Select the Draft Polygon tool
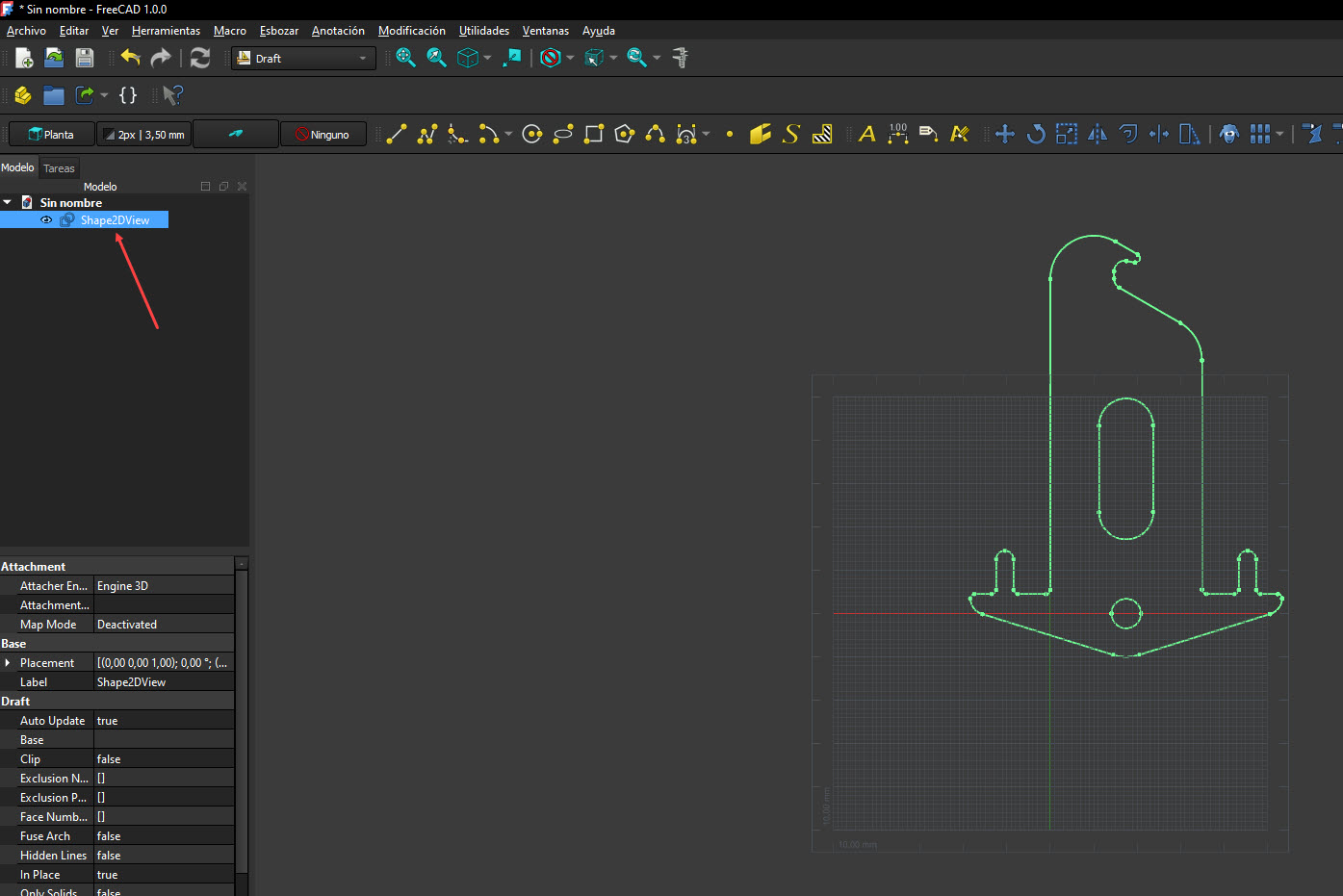 (x=625, y=135)
